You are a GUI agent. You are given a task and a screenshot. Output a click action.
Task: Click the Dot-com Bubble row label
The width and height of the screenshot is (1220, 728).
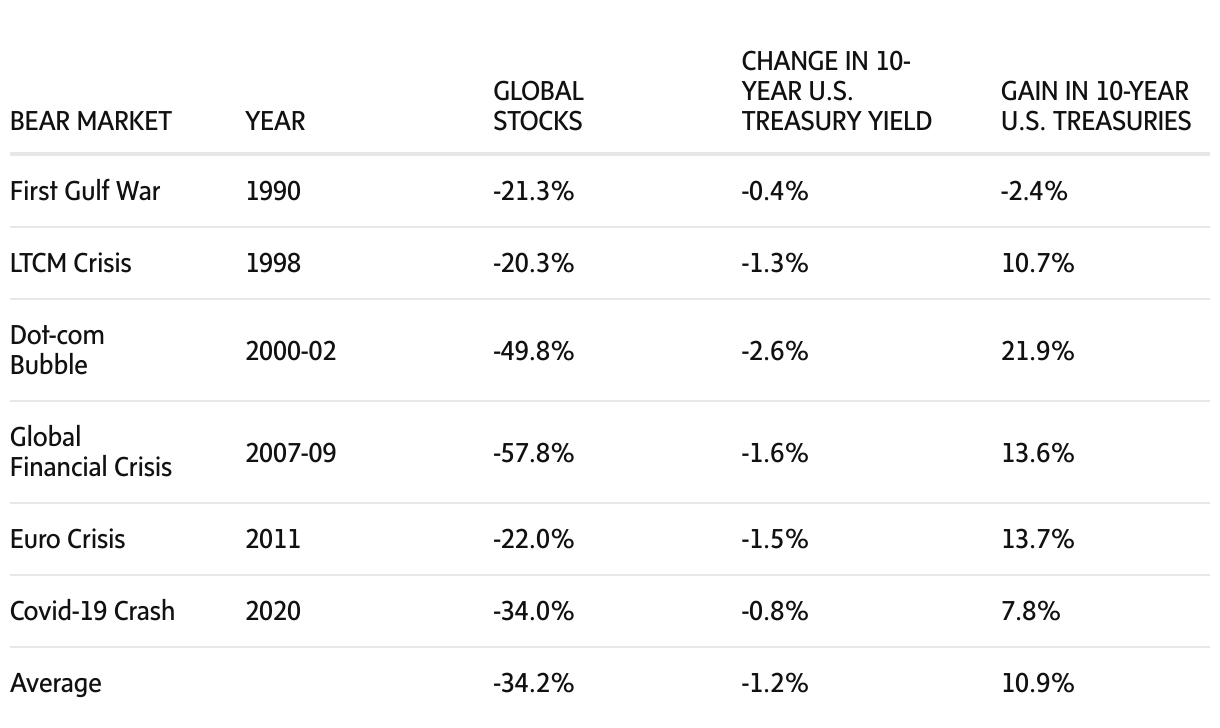click(57, 350)
